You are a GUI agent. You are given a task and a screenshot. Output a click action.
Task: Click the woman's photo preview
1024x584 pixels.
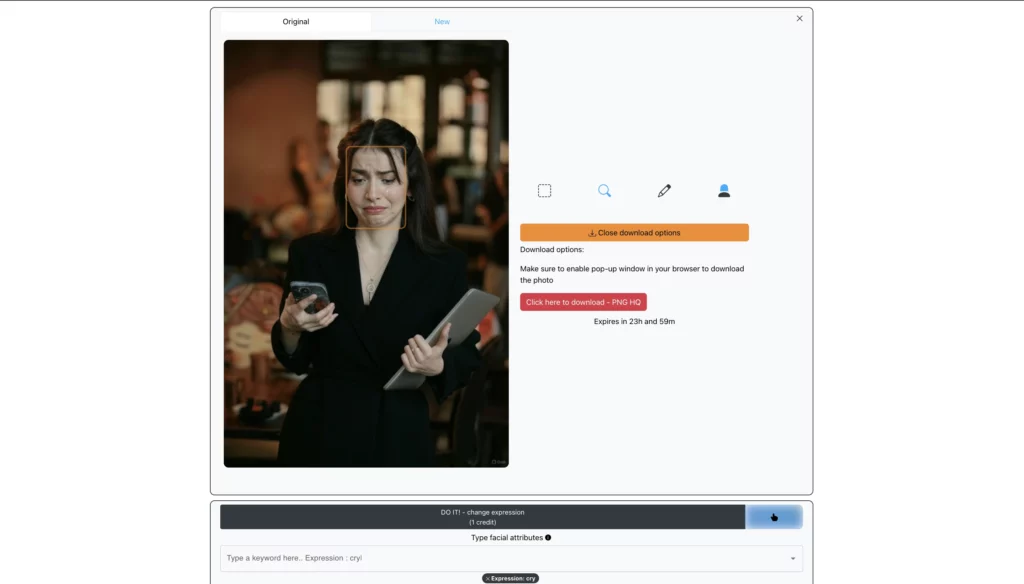click(x=366, y=253)
